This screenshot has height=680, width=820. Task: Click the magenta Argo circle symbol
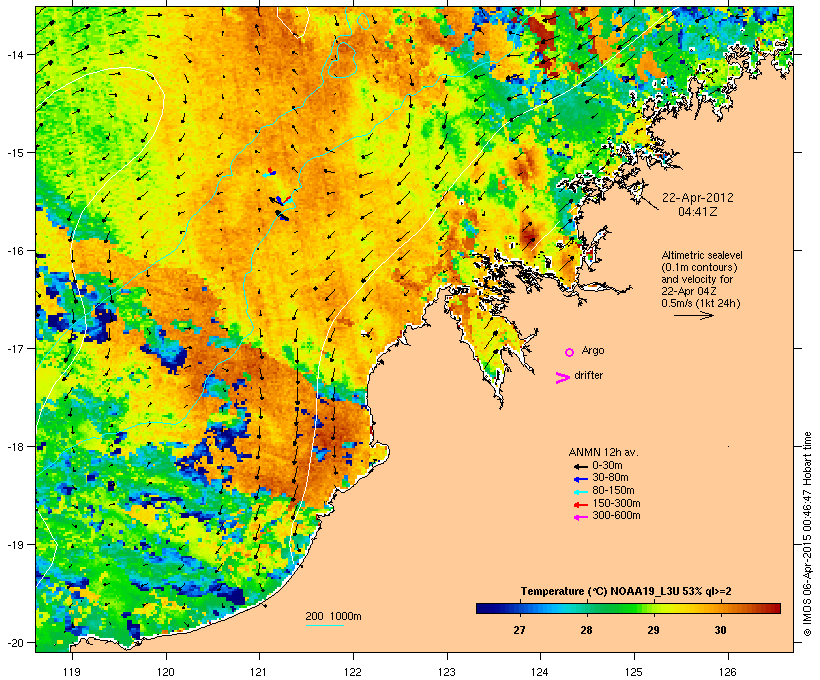coord(570,352)
